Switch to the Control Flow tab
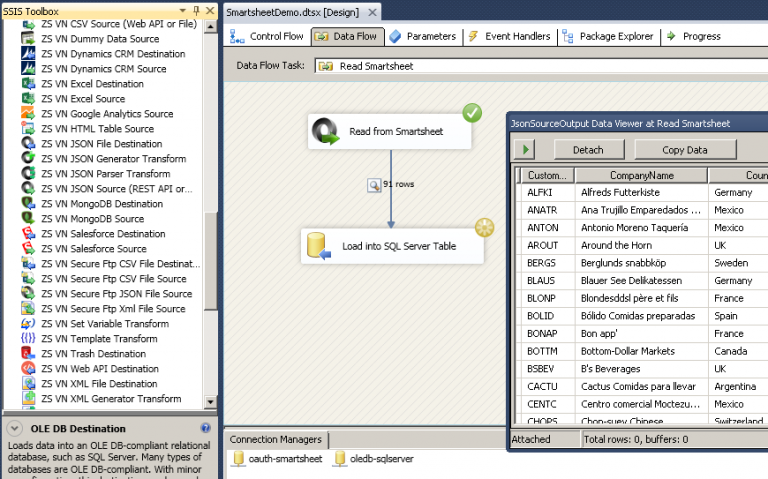This screenshot has height=479, width=768. click(x=267, y=36)
